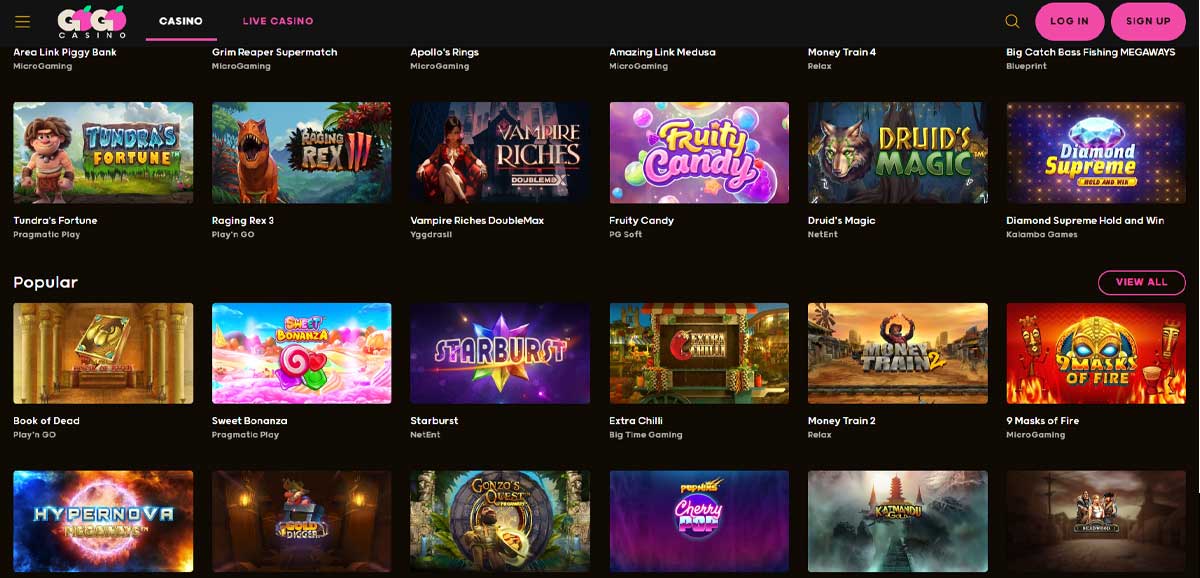This screenshot has height=578, width=1200.
Task: Click Relax label under Money Train 4
Action: point(820,66)
